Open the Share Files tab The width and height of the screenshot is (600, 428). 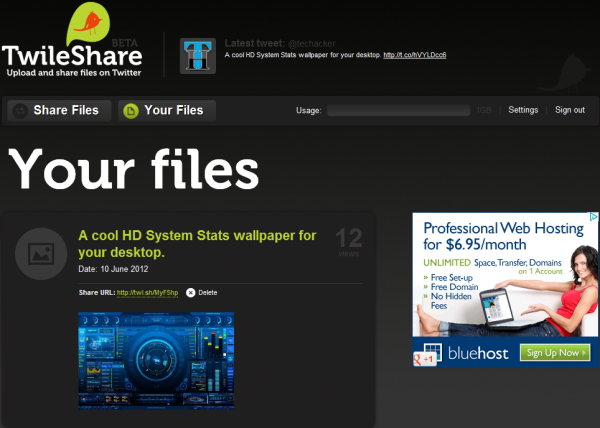59,111
